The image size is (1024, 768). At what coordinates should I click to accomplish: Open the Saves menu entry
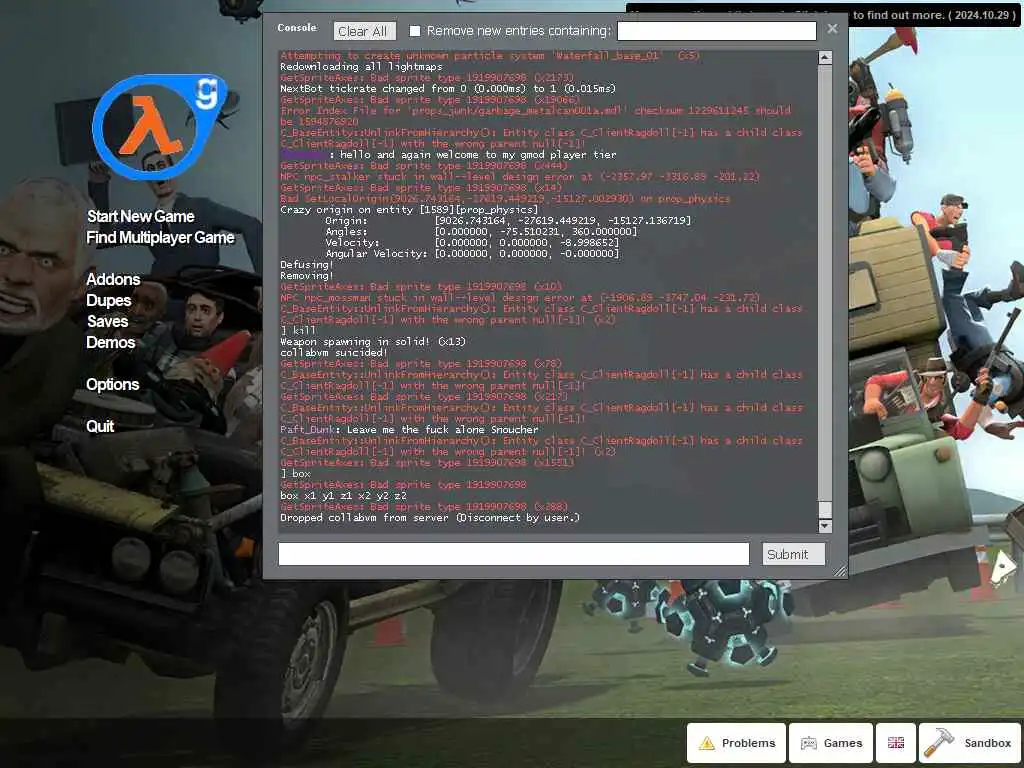(x=108, y=321)
